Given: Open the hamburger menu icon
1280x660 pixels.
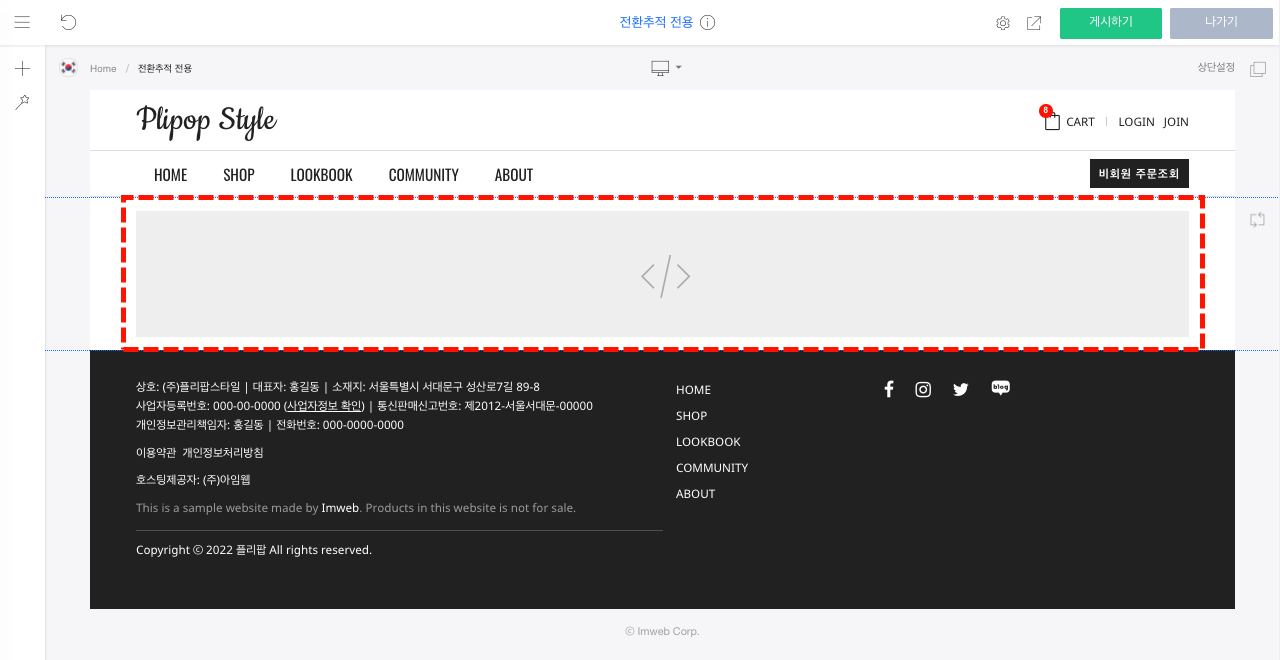Looking at the screenshot, I should (x=22, y=22).
